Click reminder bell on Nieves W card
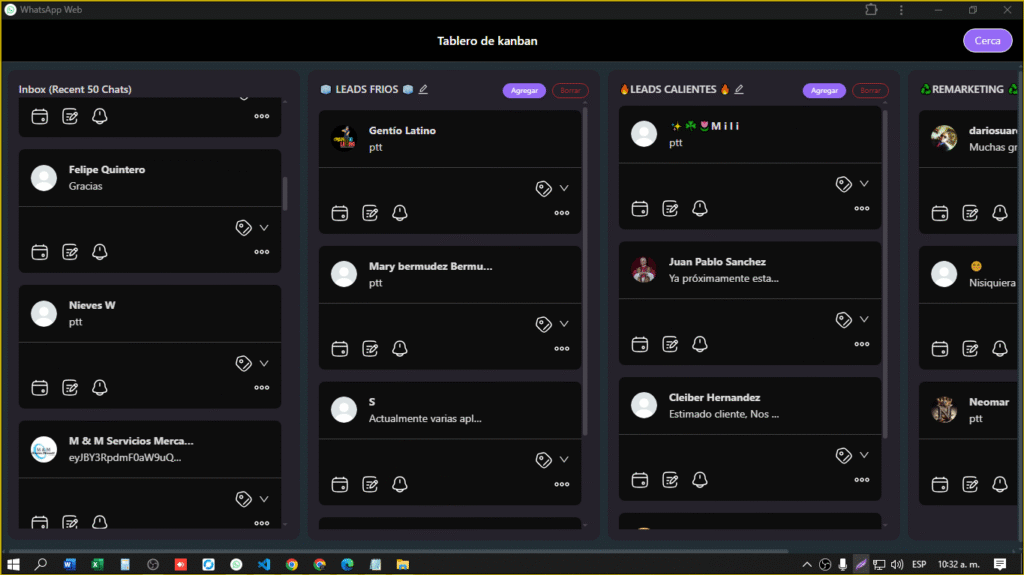Image resolution: width=1024 pixels, height=575 pixels. (x=100, y=388)
